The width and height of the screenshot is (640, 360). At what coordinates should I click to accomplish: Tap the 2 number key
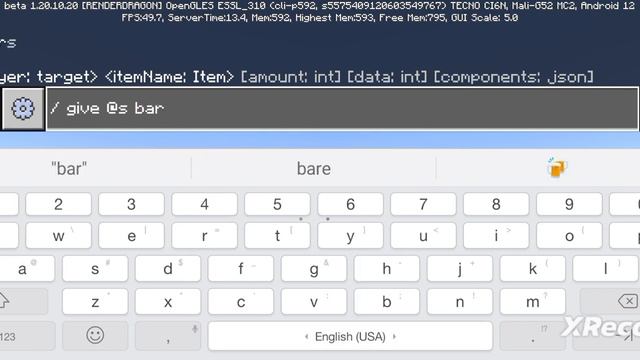point(58,204)
